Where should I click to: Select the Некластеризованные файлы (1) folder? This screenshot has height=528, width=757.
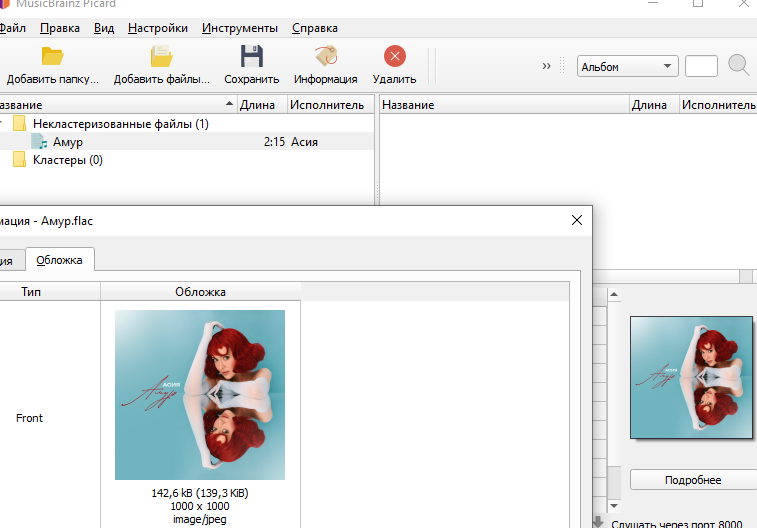(121, 124)
